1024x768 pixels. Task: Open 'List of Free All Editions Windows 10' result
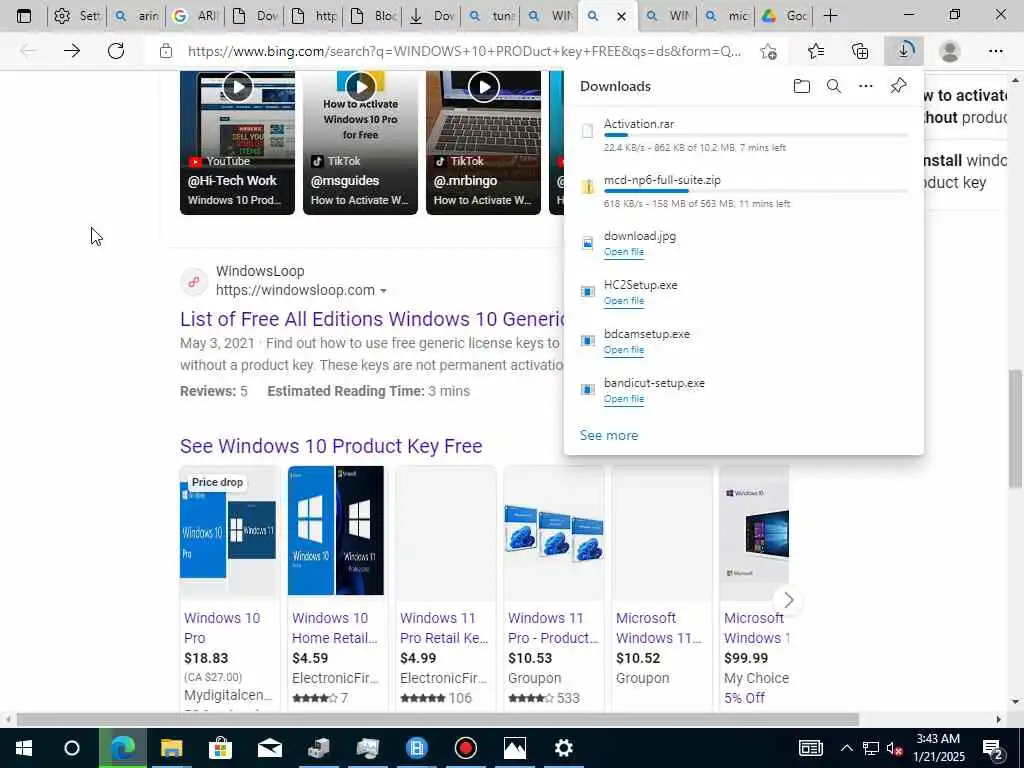coord(373,319)
